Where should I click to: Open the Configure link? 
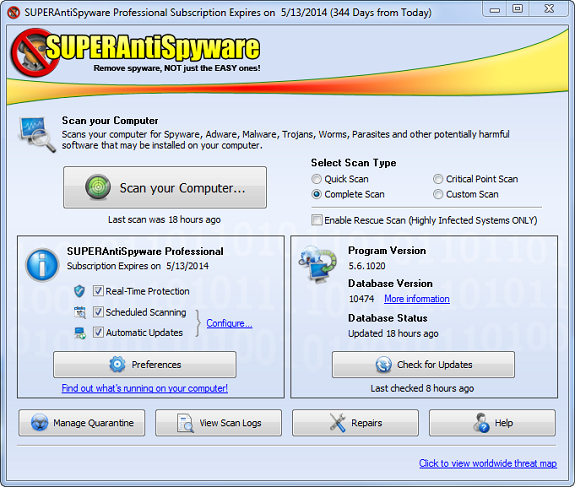tap(229, 323)
